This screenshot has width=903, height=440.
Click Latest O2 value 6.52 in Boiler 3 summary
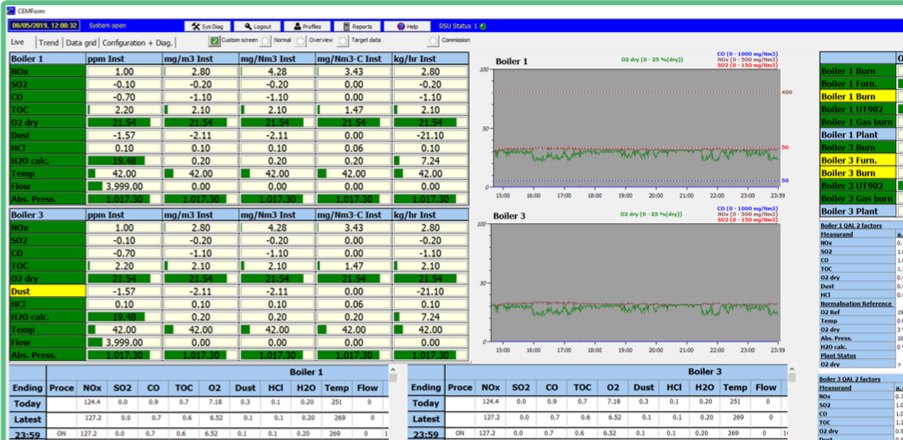[x=612, y=419]
